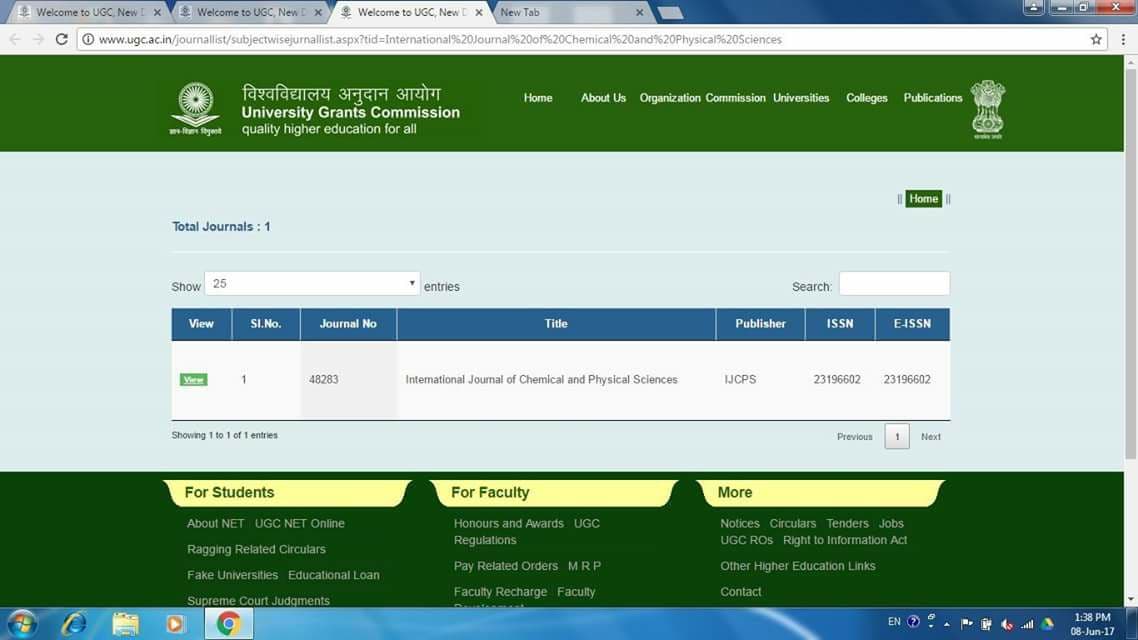The height and width of the screenshot is (640, 1138).
Task: Open File Explorer from the taskbar
Action: 126,624
